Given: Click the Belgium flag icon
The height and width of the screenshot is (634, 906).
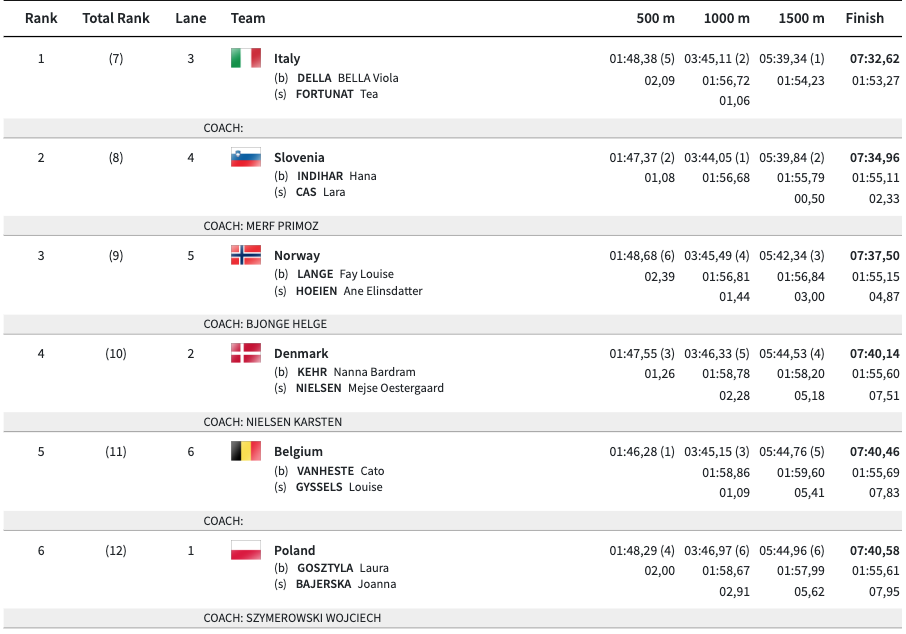Looking at the screenshot, I should tap(246, 451).
